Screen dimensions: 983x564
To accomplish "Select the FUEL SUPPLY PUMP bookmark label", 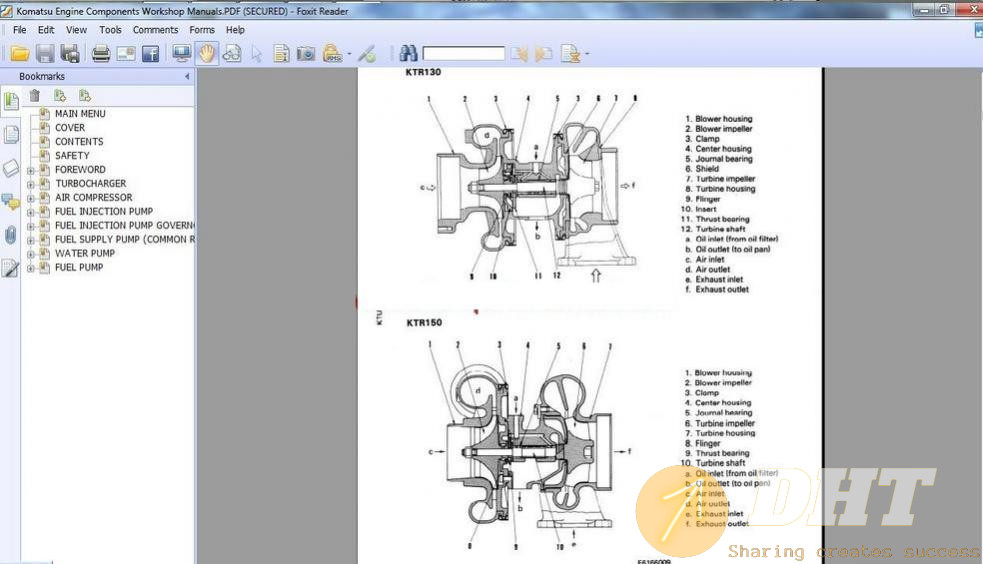I will click(x=125, y=239).
